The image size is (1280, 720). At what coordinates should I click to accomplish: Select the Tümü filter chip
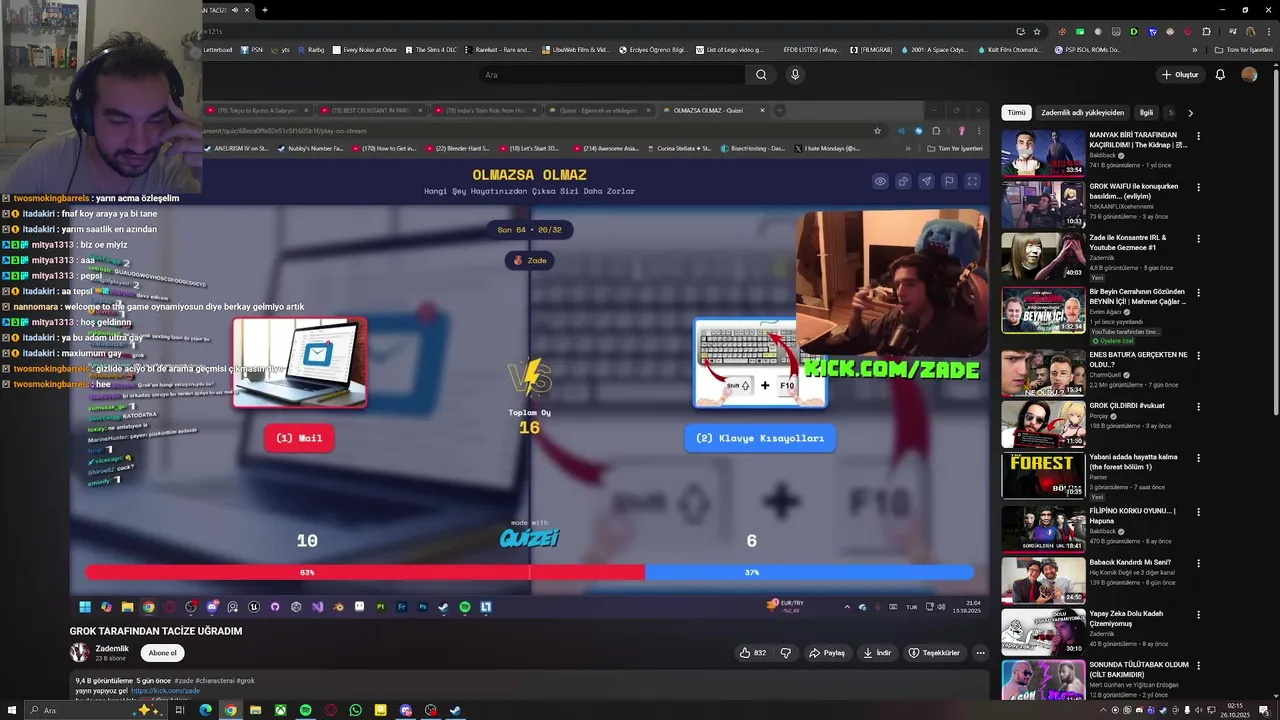click(1016, 113)
